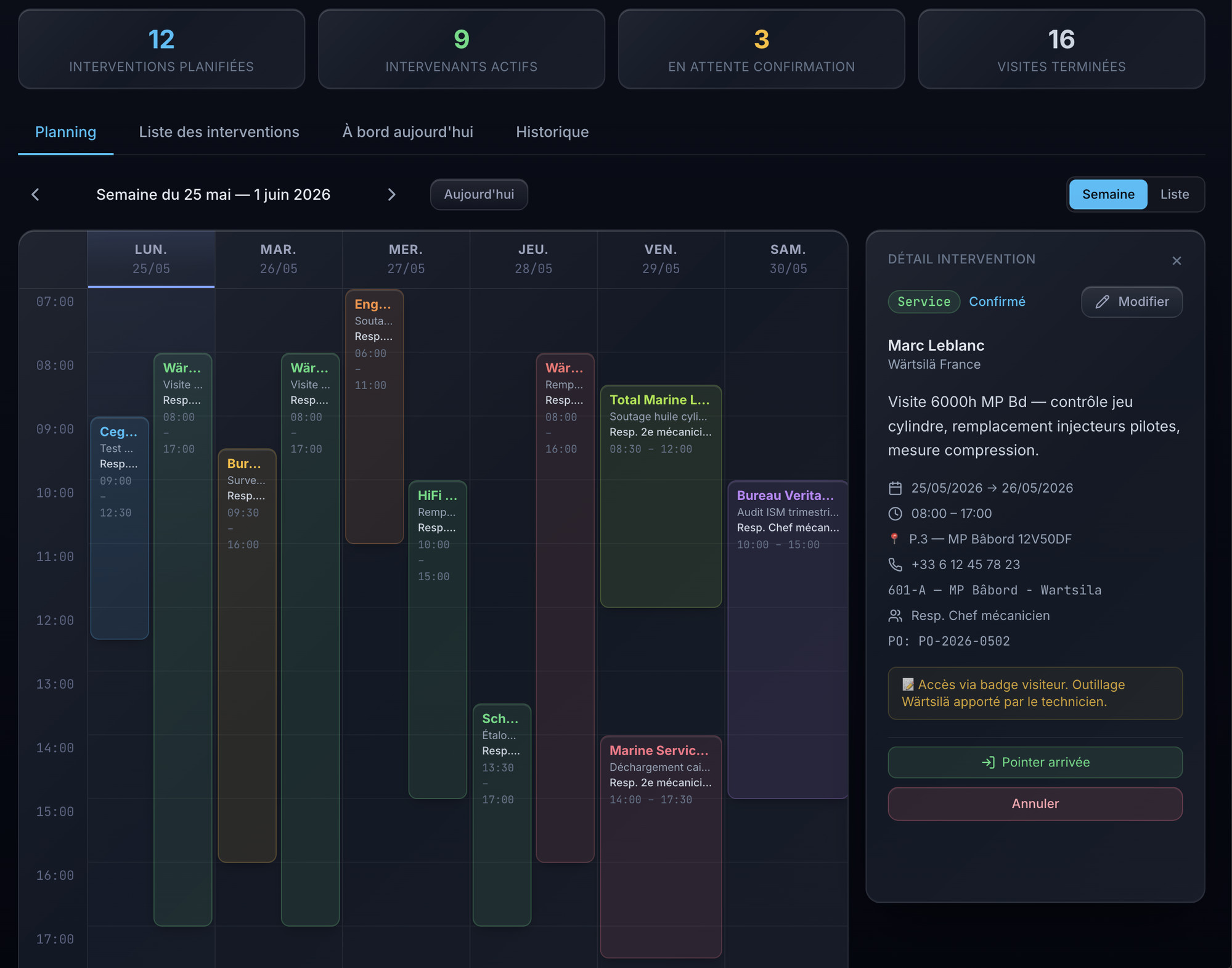
Task: Click the 07:00 time label
Action: 55,302
